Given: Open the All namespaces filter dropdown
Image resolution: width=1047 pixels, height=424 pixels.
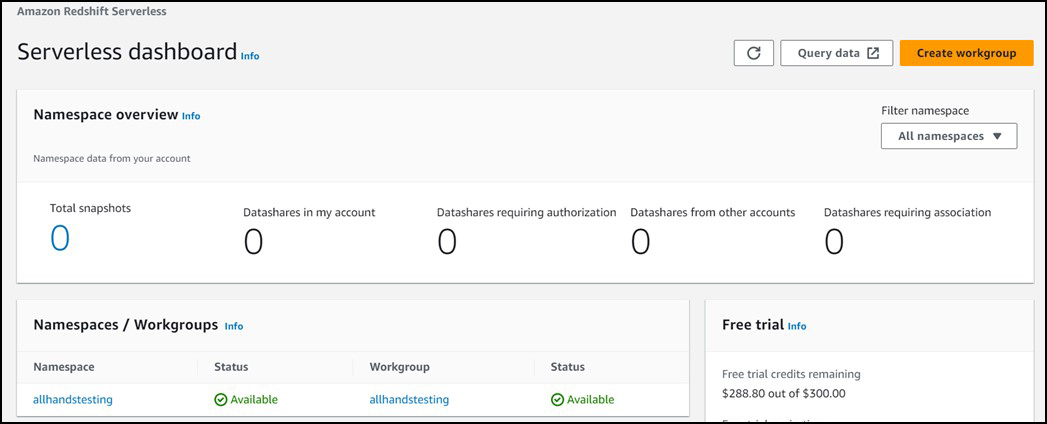Looking at the screenshot, I should tap(948, 136).
